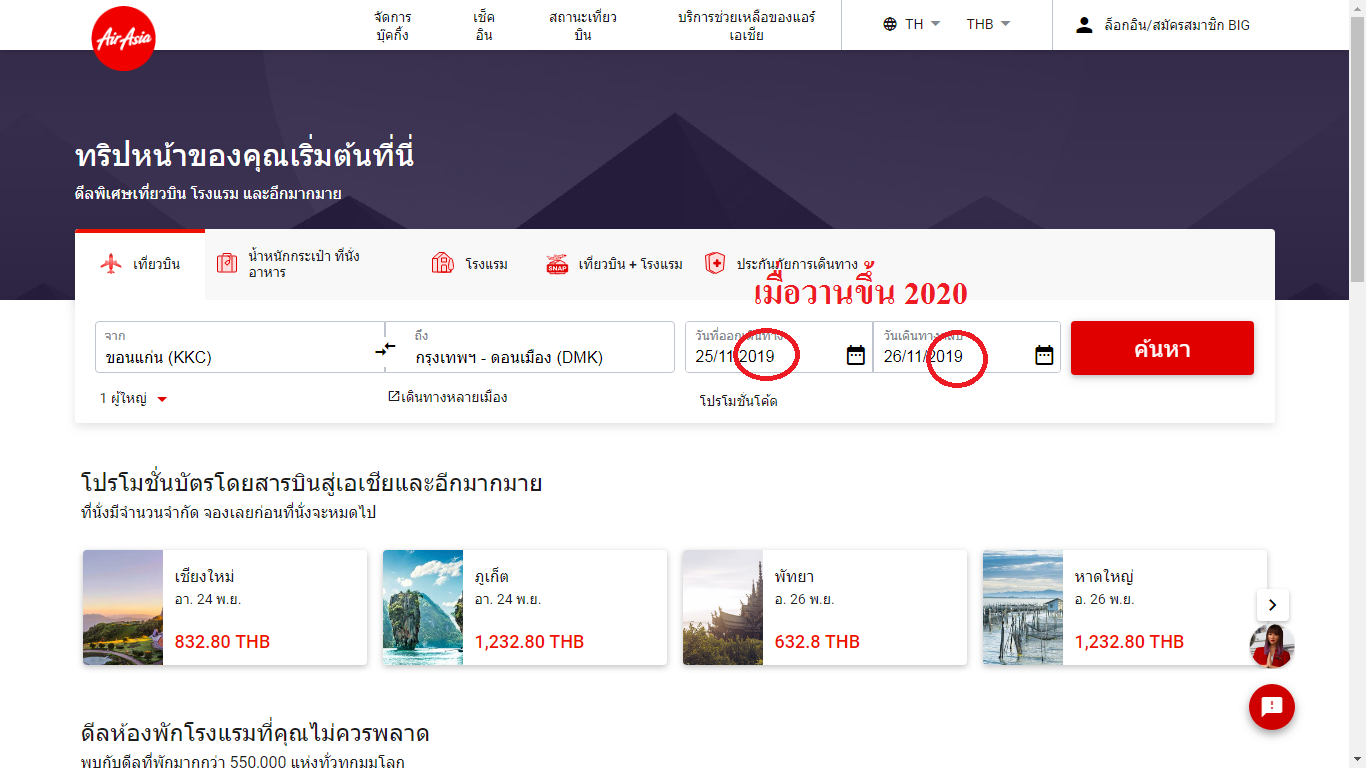The height and width of the screenshot is (768, 1366).
Task: Open the 1 ผู้ใหญ่ passenger dropdown
Action: [x=134, y=399]
